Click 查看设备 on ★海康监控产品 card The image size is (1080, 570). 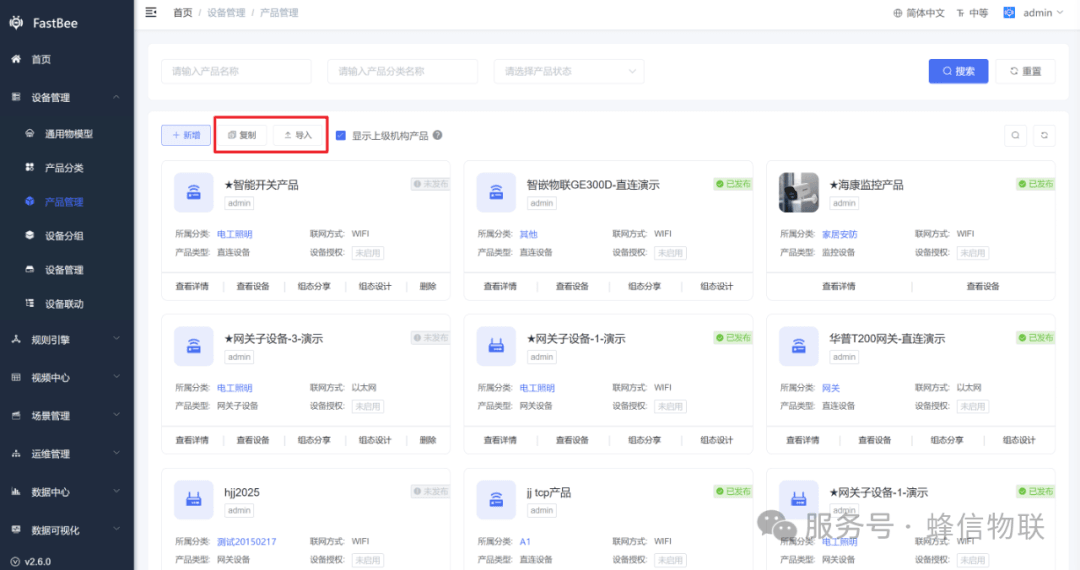click(982, 286)
